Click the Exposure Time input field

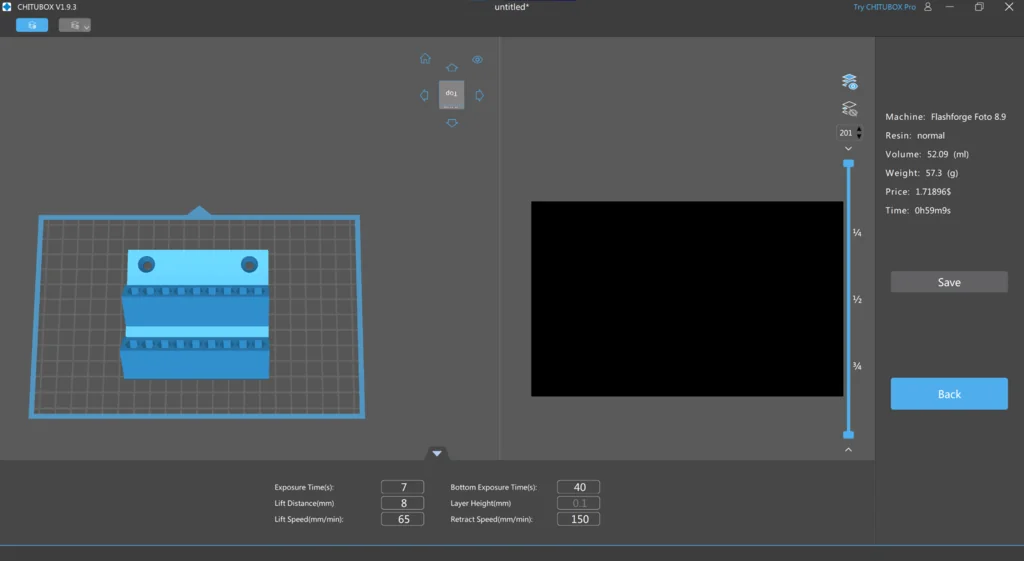tap(403, 487)
